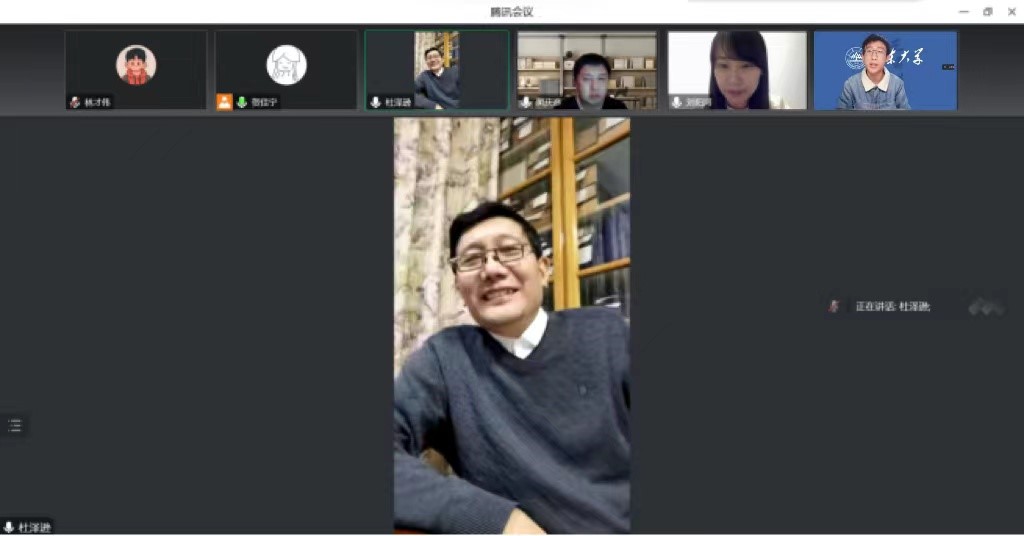This screenshot has width=1024, height=536.
Task: Select the thumbnail with the blue university backdrop
Action: coord(885,70)
